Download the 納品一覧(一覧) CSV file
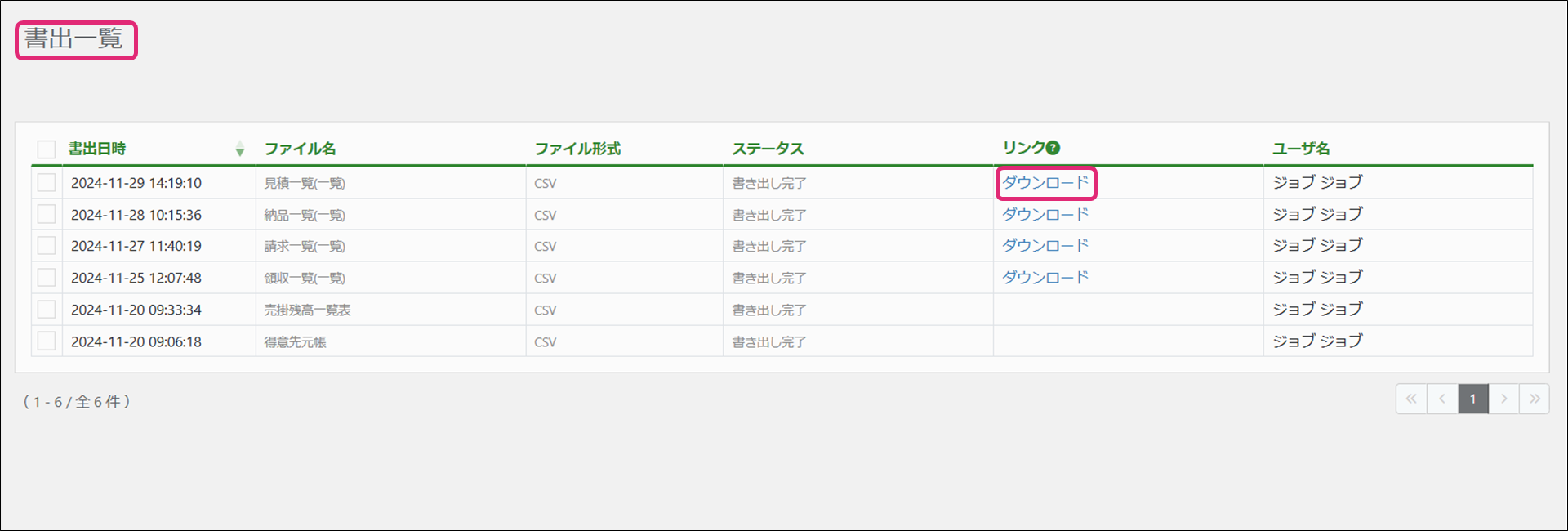 (1045, 215)
